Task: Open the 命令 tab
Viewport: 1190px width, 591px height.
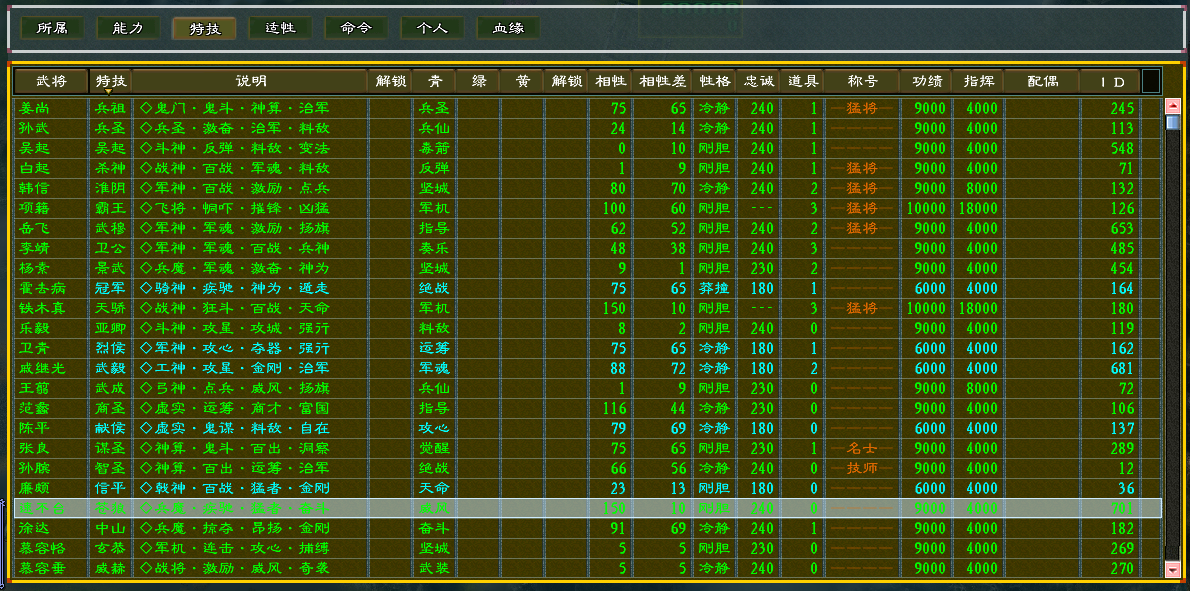Action: point(354,28)
